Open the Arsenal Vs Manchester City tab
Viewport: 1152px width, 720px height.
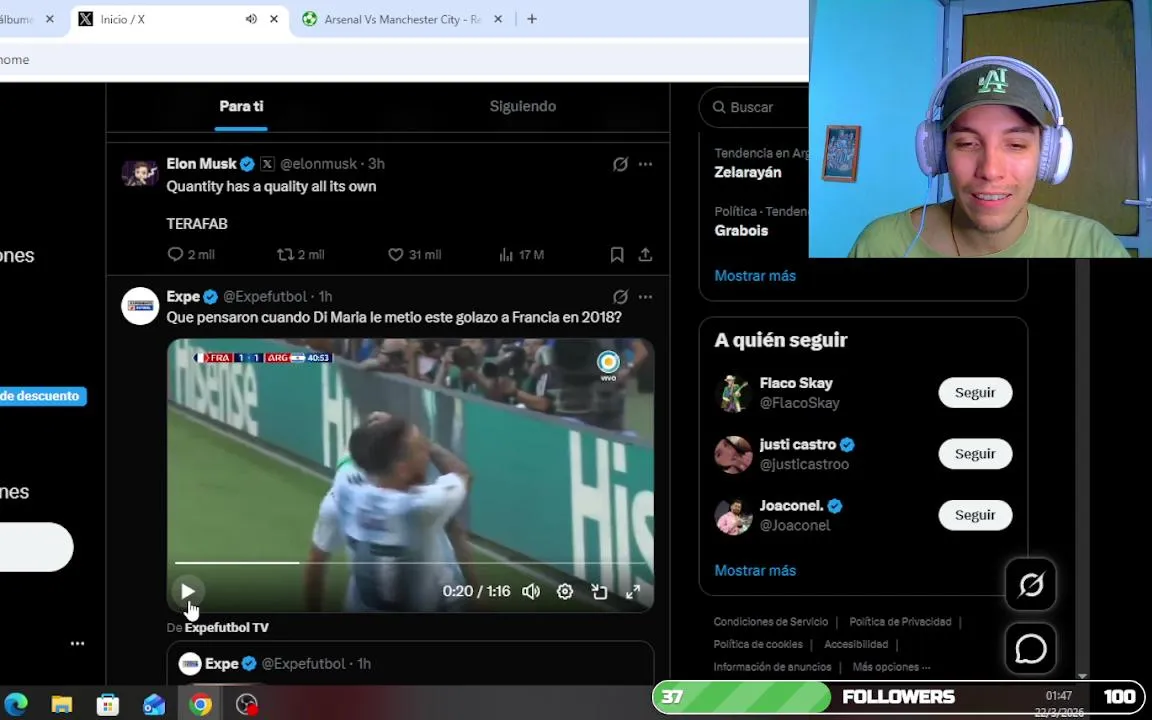click(x=401, y=19)
